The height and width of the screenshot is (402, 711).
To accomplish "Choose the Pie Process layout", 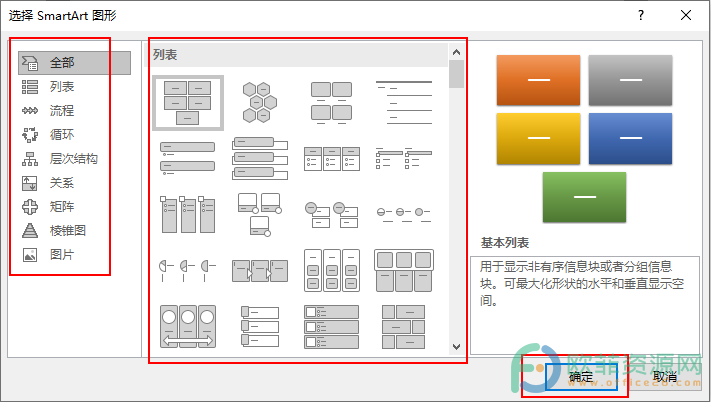I will coord(187,270).
